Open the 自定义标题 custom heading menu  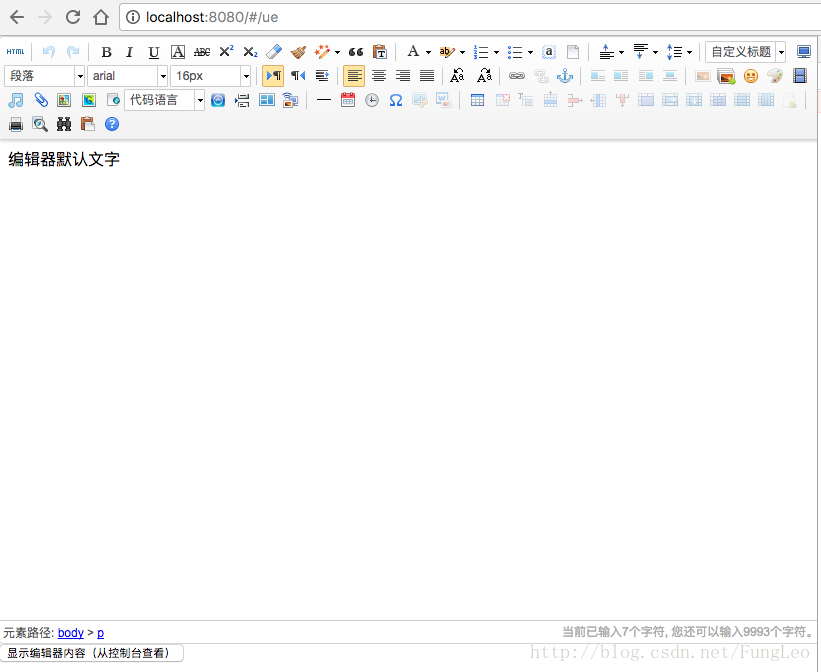[x=746, y=52]
